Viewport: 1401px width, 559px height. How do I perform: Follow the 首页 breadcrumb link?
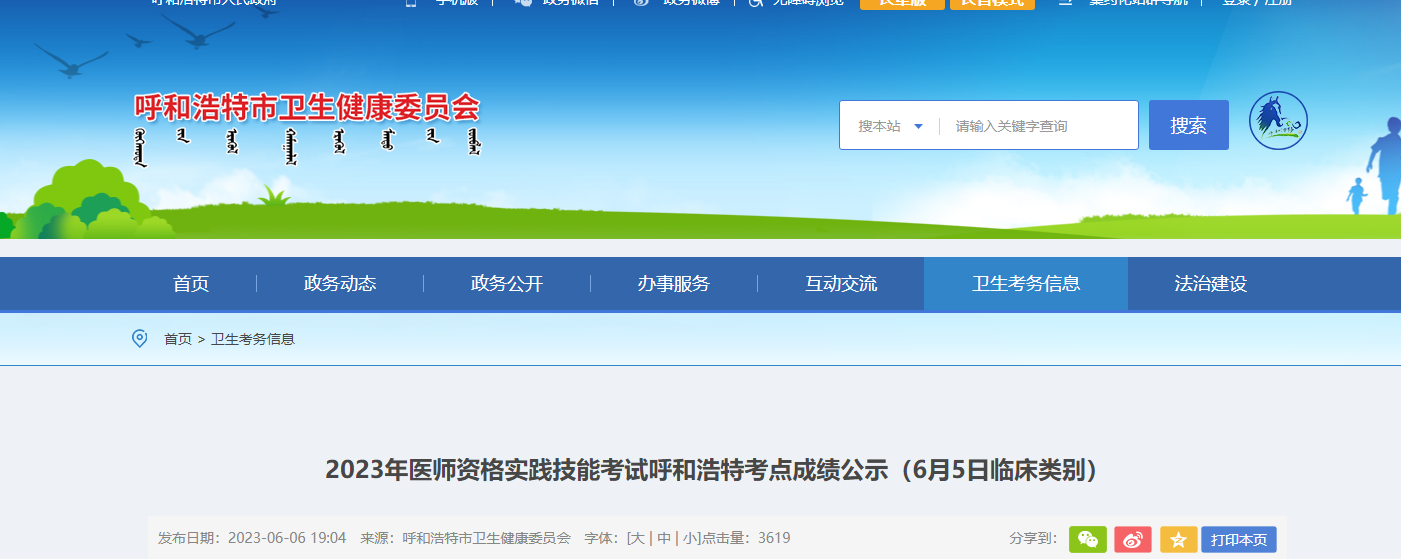pyautogui.click(x=178, y=339)
